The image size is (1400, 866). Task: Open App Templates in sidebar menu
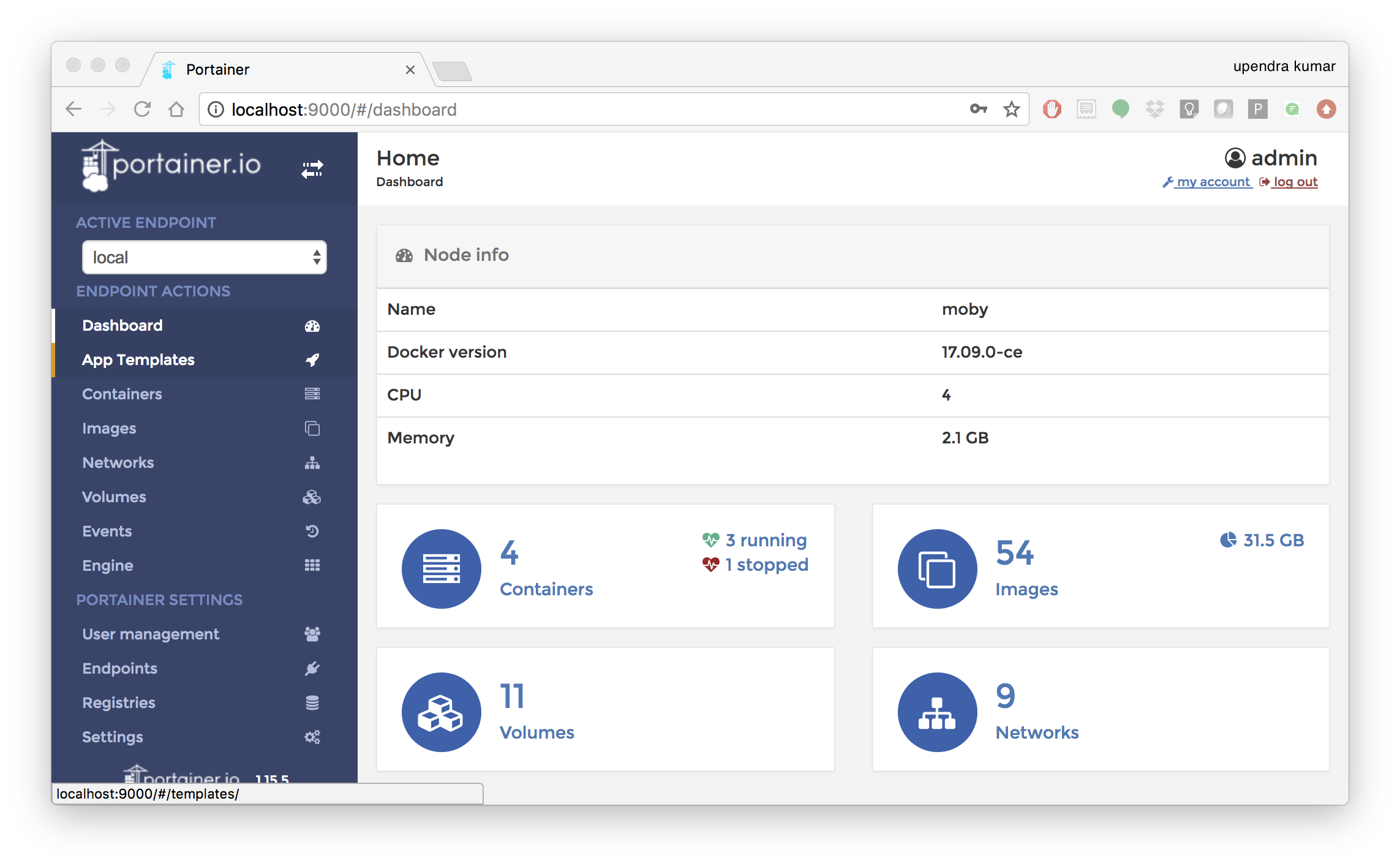pyautogui.click(x=205, y=360)
